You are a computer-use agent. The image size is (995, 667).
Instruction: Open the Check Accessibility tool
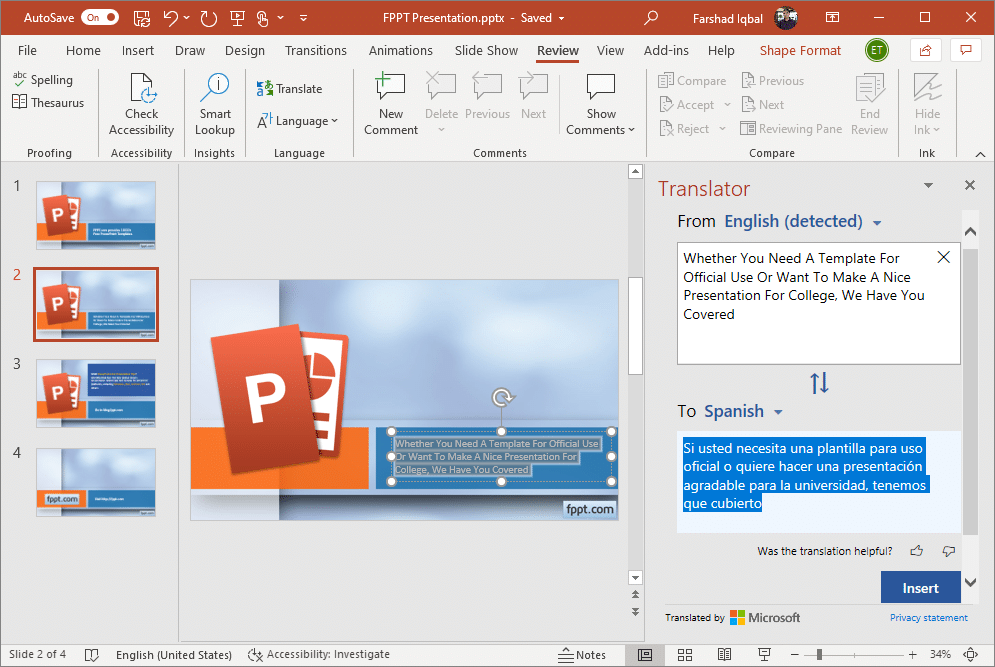tap(141, 105)
